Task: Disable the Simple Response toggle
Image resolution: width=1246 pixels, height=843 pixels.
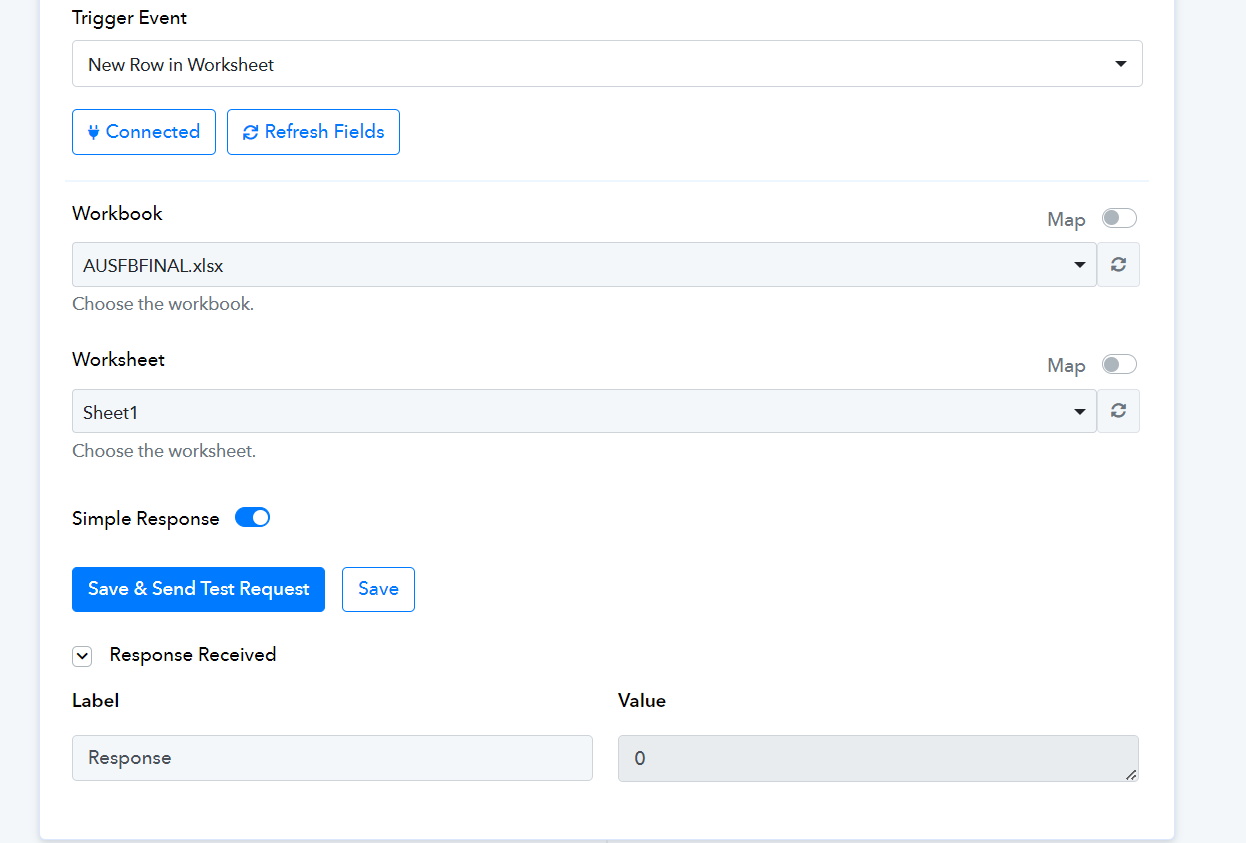Action: (x=252, y=517)
